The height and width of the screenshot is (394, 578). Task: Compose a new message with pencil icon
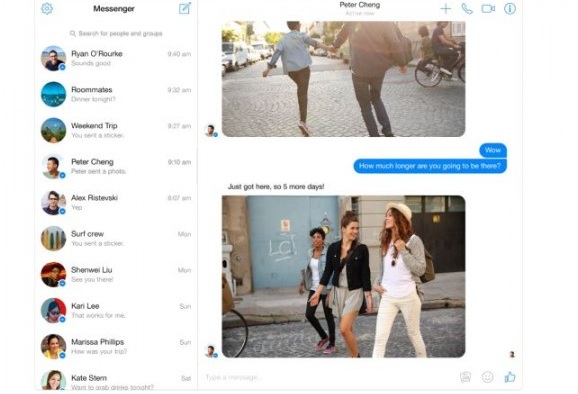point(185,8)
